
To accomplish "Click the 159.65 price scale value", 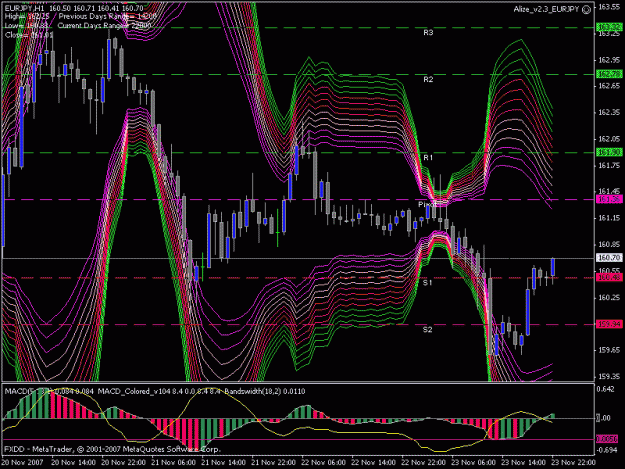I will [x=609, y=350].
